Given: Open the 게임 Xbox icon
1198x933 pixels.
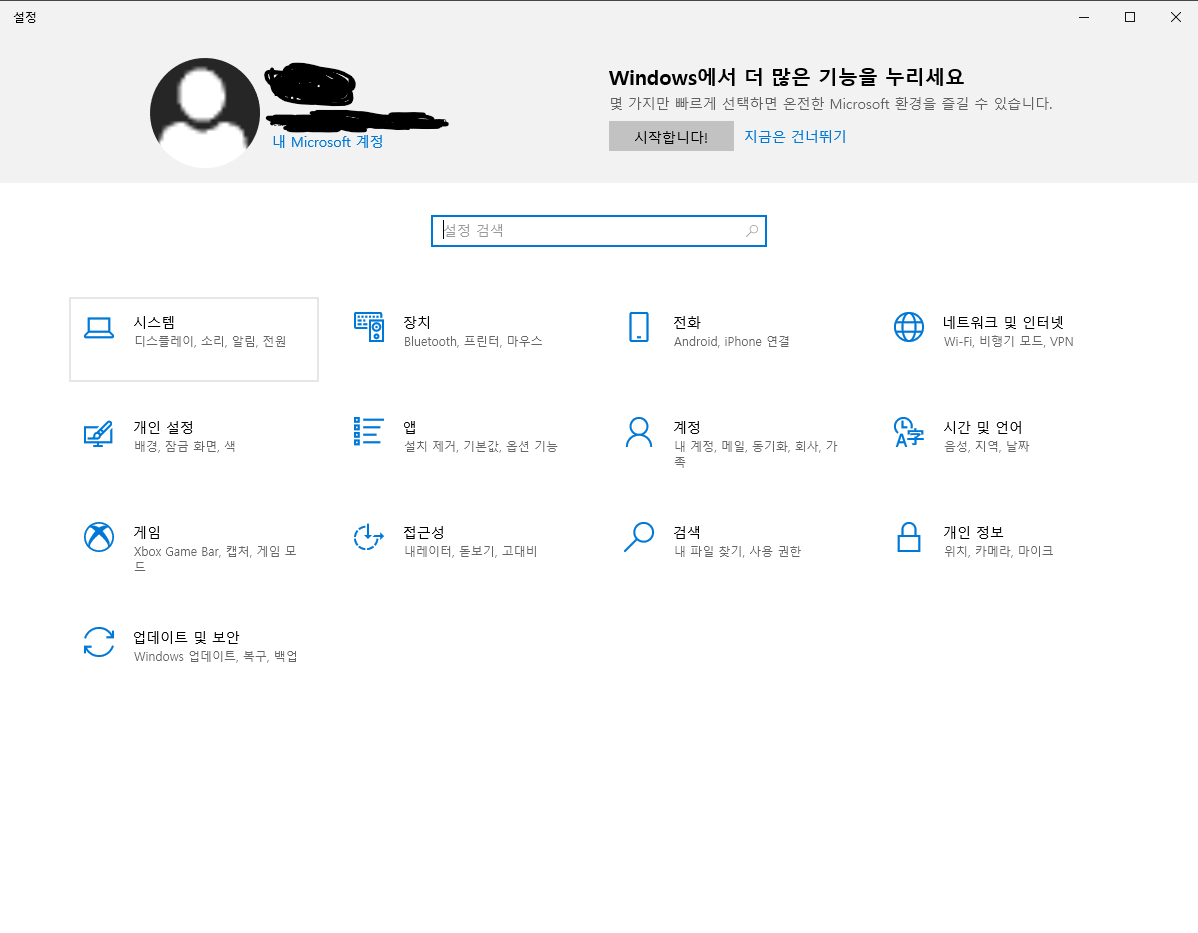Looking at the screenshot, I should pos(99,536).
